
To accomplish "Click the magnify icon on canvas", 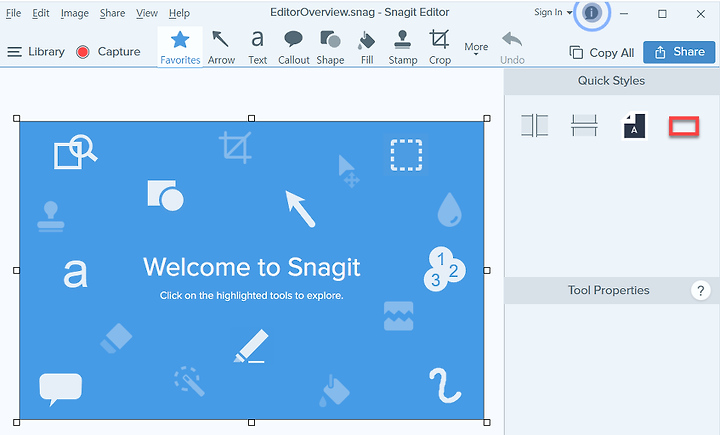I will (76, 152).
